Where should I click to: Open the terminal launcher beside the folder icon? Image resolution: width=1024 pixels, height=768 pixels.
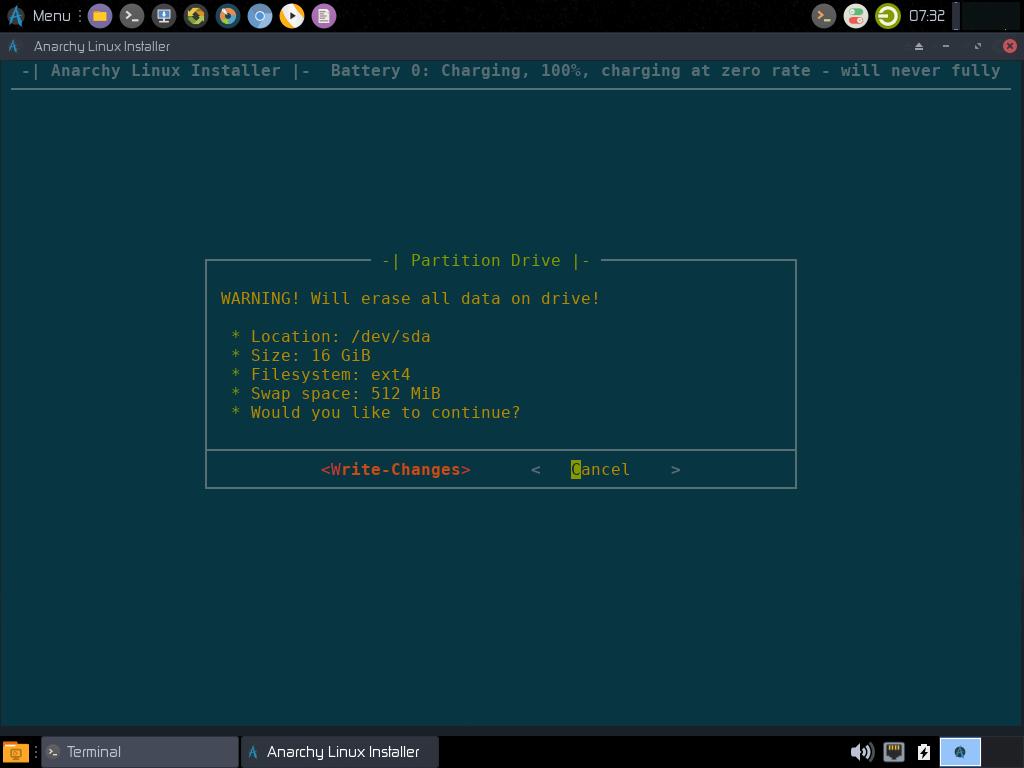tap(132, 16)
